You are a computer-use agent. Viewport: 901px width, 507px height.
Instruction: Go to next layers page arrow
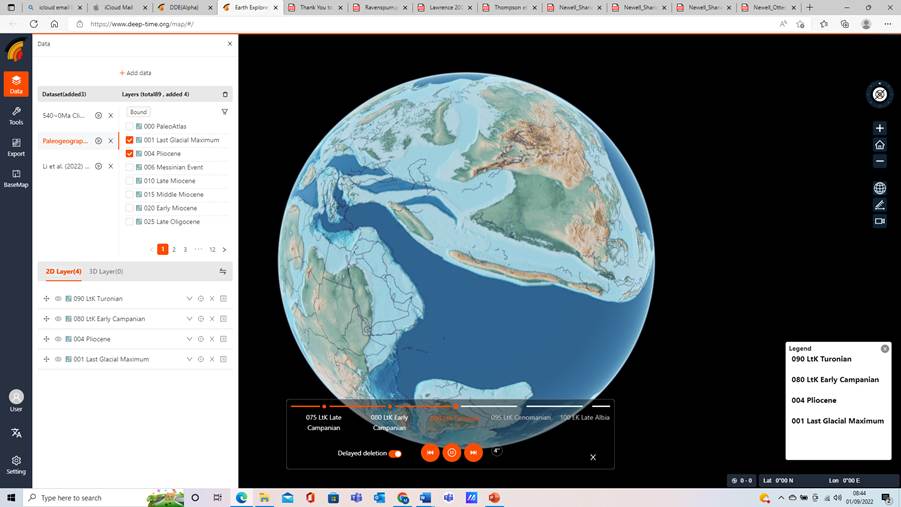point(225,249)
